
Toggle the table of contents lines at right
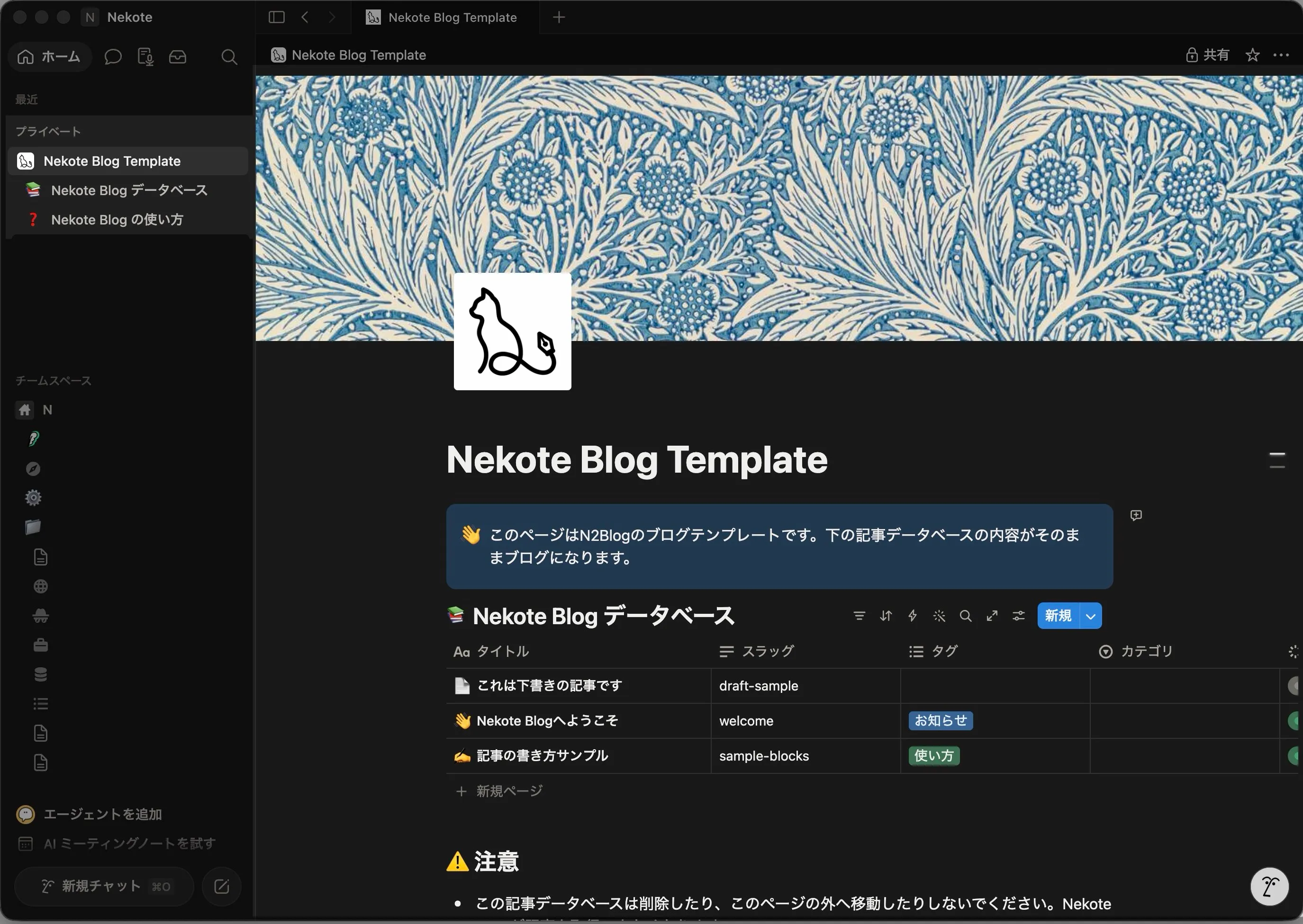[1277, 460]
